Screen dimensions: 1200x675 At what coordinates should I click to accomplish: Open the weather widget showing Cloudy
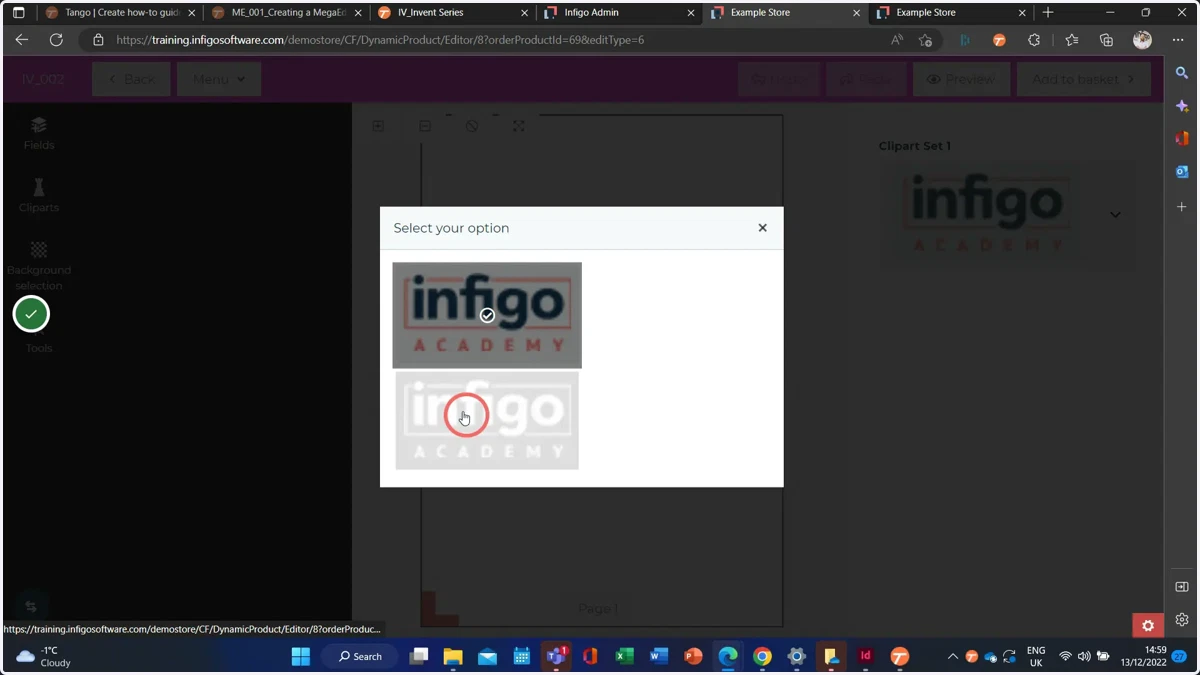45,656
